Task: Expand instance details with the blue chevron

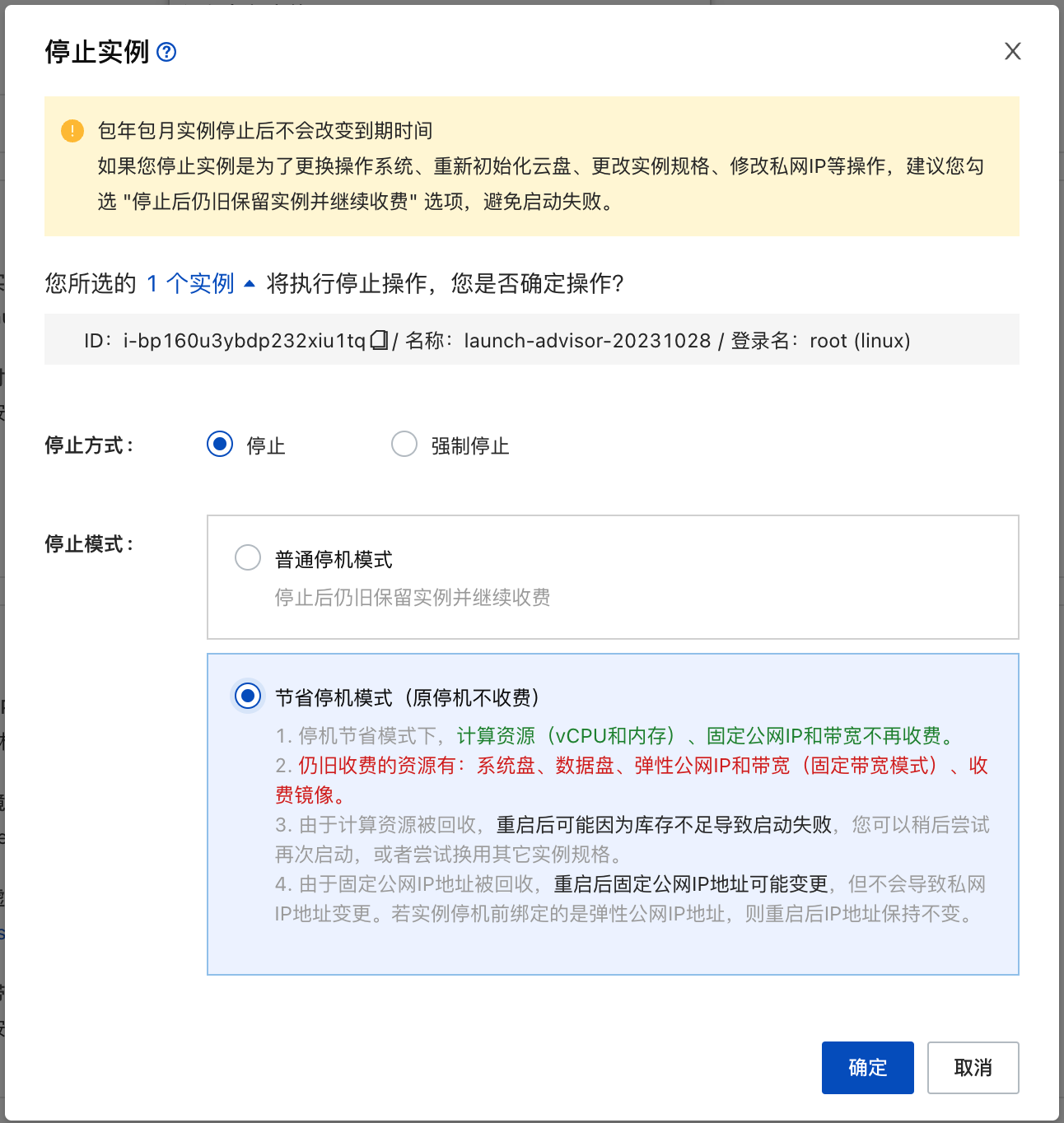Action: pos(250,282)
